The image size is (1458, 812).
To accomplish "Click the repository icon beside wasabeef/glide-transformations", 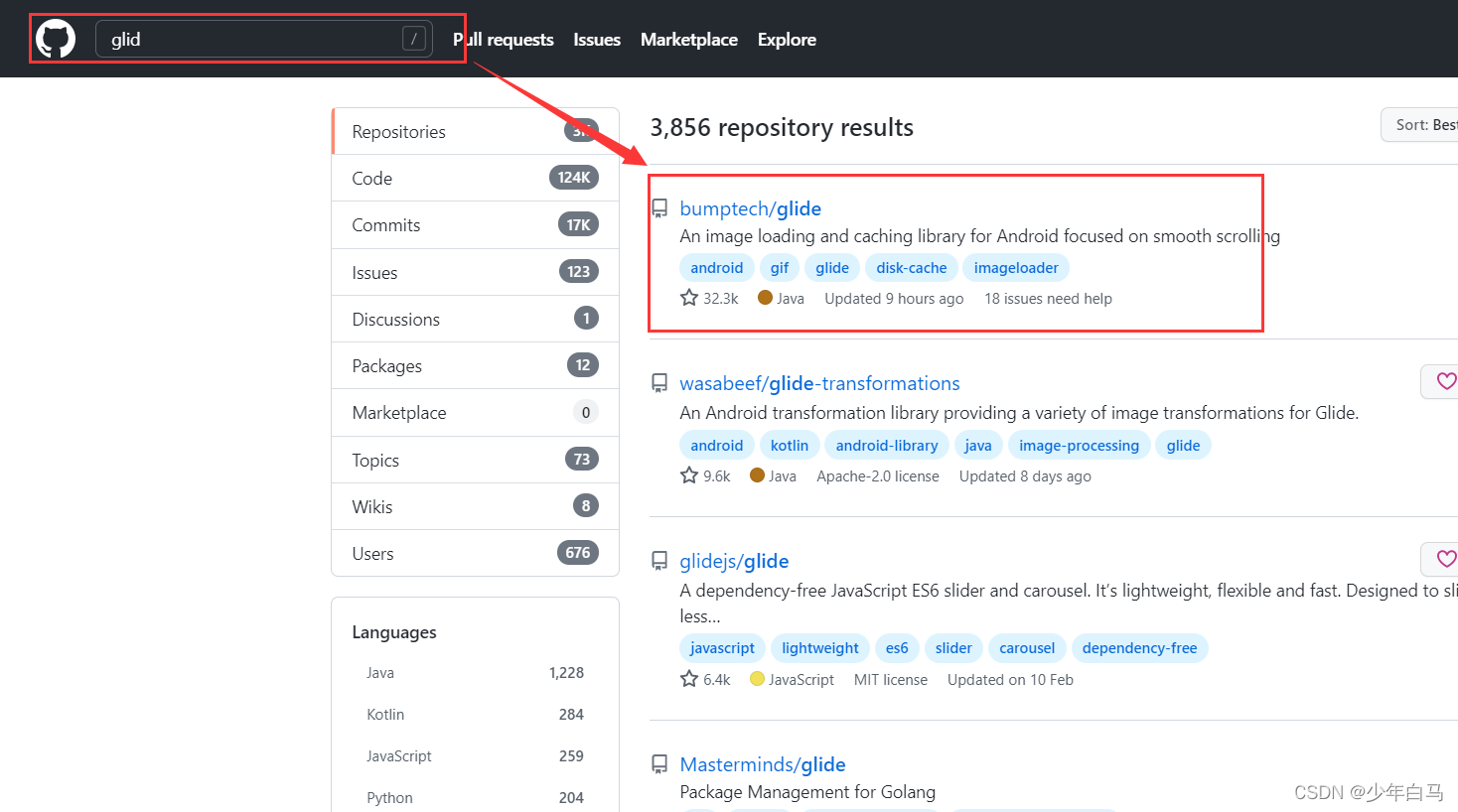I will [659, 383].
